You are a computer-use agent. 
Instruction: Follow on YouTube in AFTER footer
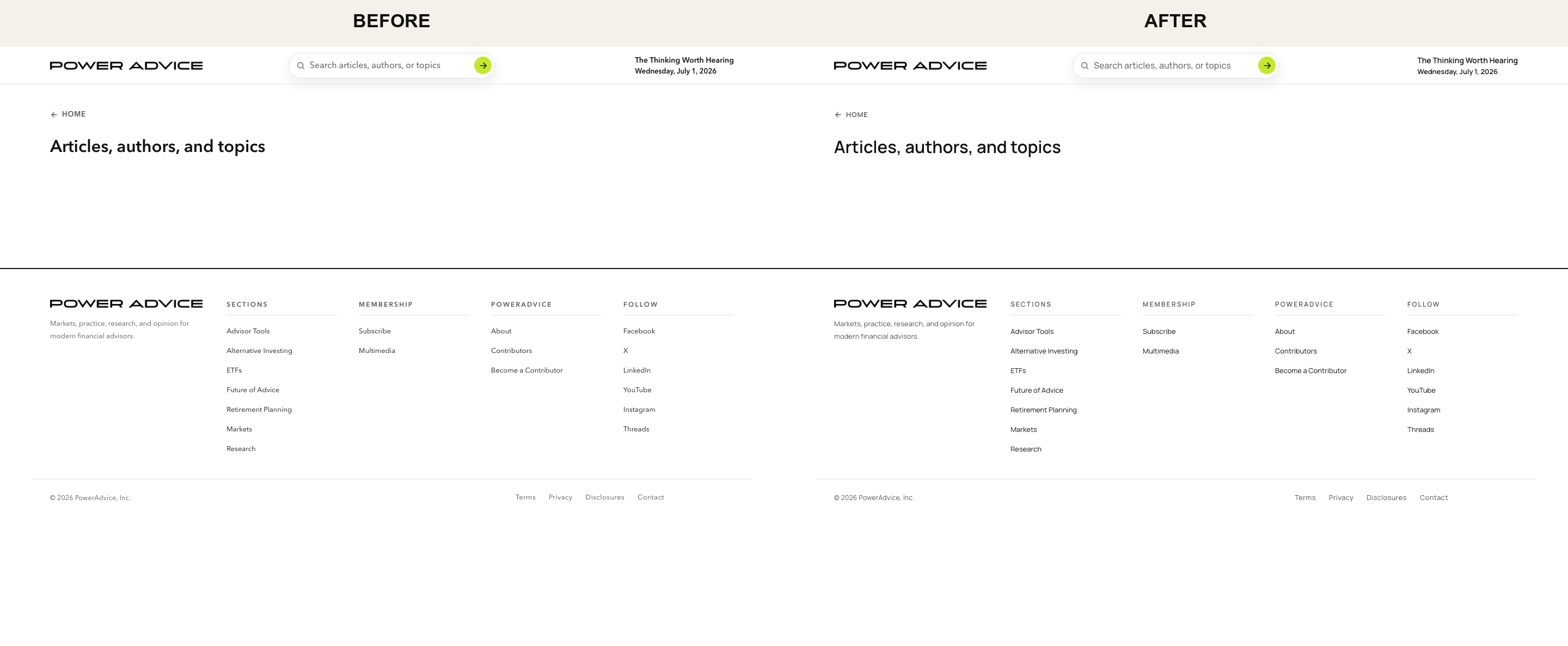tap(1420, 391)
